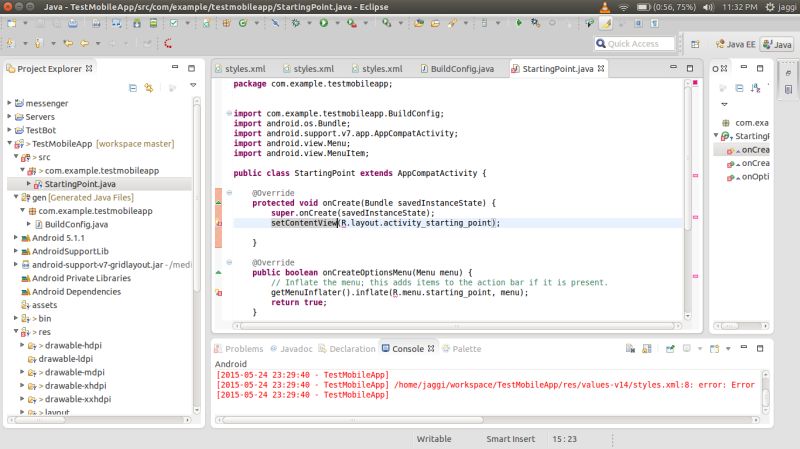This screenshot has width=800, height=449.
Task: Open the Problems tab
Action: [239, 349]
